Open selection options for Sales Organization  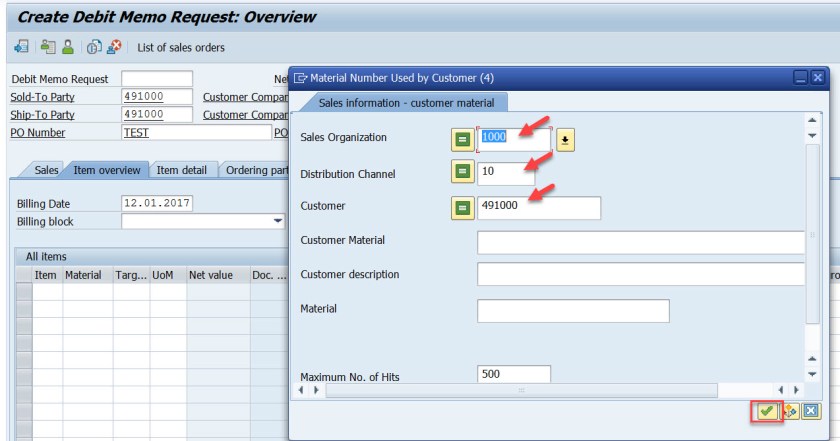462,140
